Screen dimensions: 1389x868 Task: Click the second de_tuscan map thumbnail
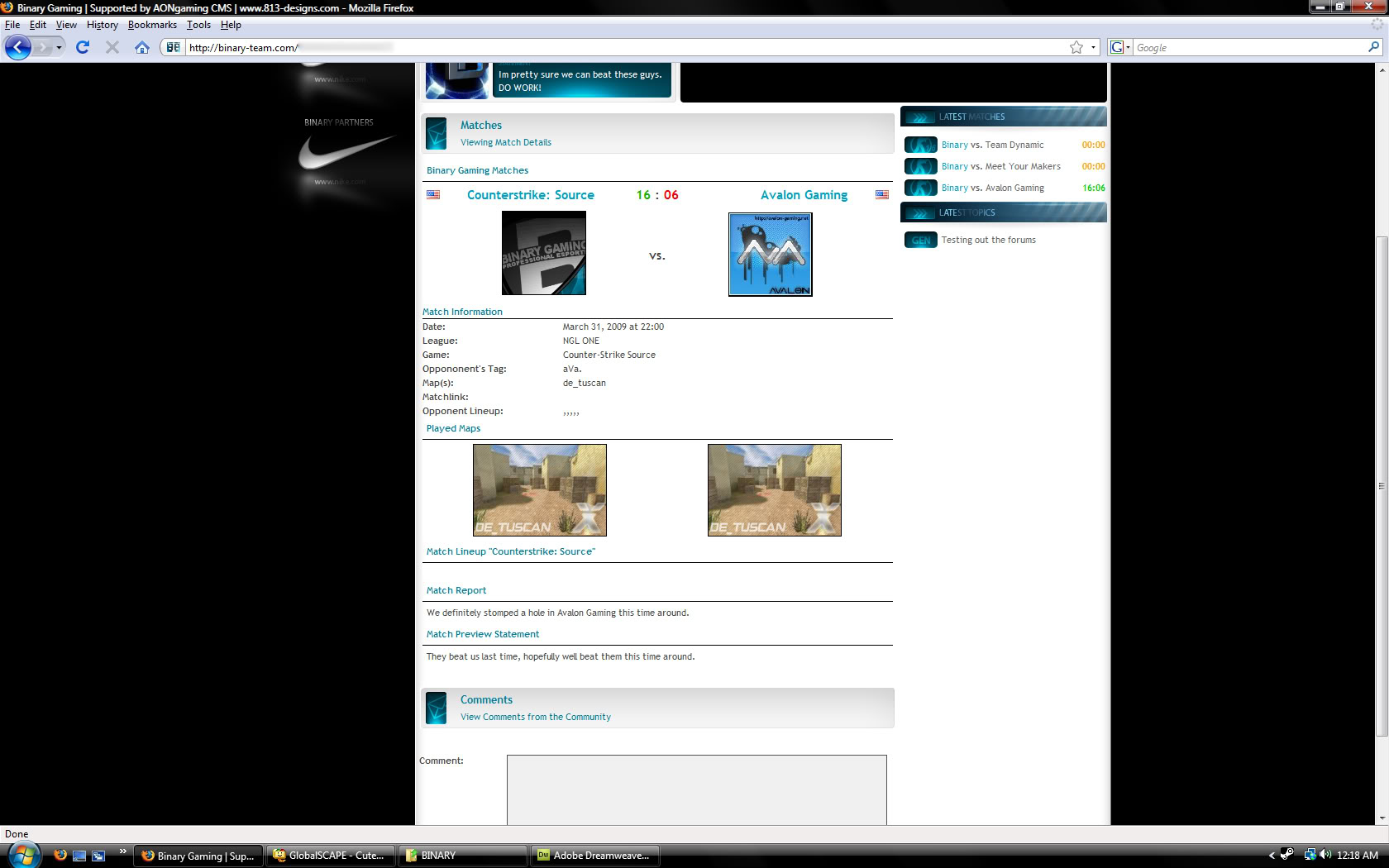click(775, 490)
